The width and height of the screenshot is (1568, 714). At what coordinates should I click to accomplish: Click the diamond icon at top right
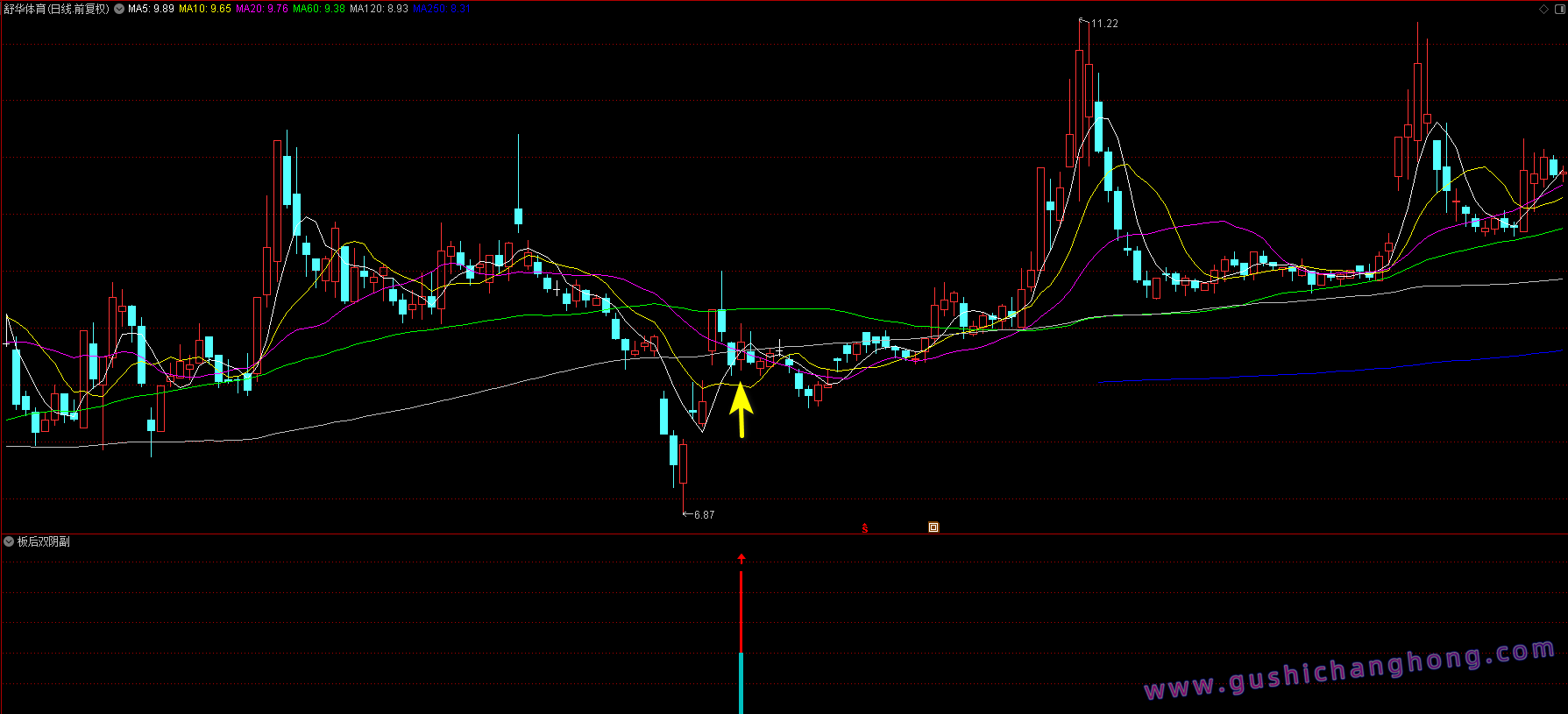tap(1543, 9)
